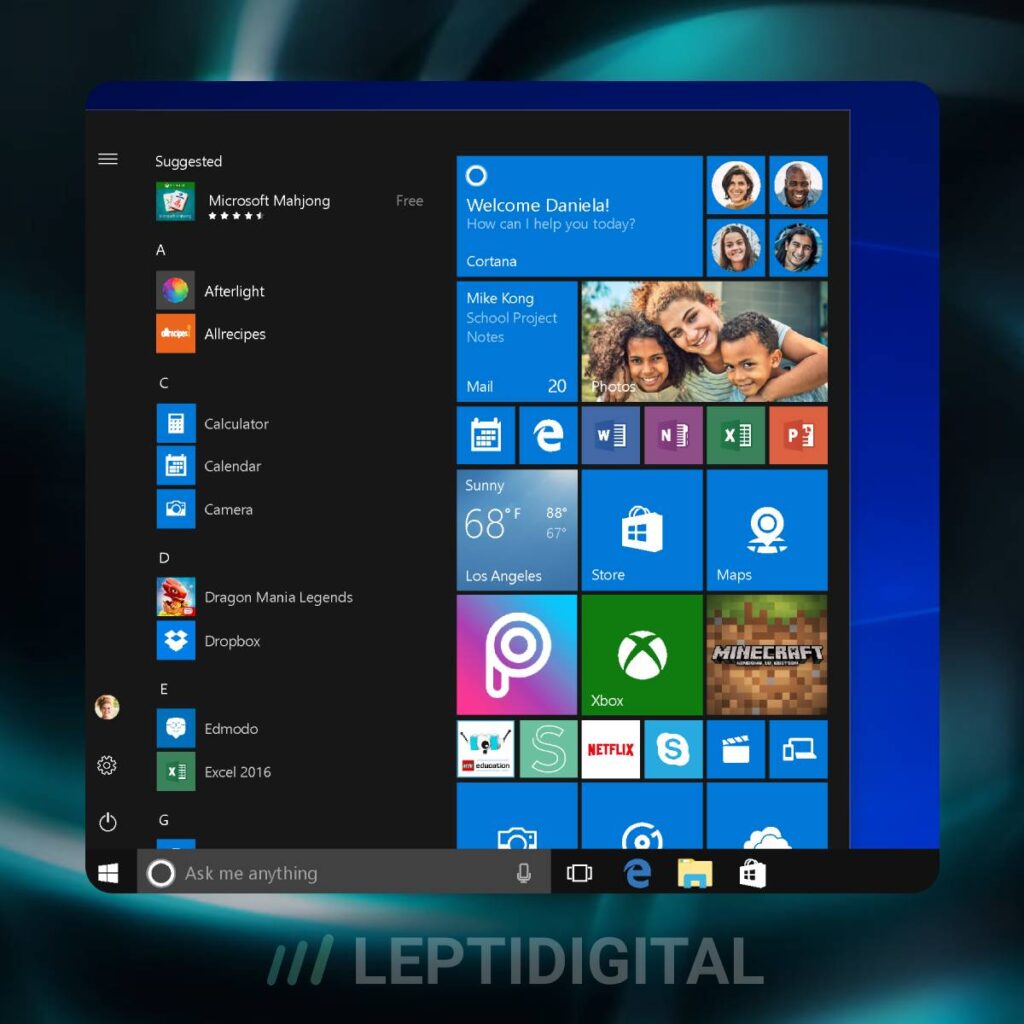Click the Cortana circle in taskbar search
The height and width of the screenshot is (1024, 1024).
coord(161,873)
